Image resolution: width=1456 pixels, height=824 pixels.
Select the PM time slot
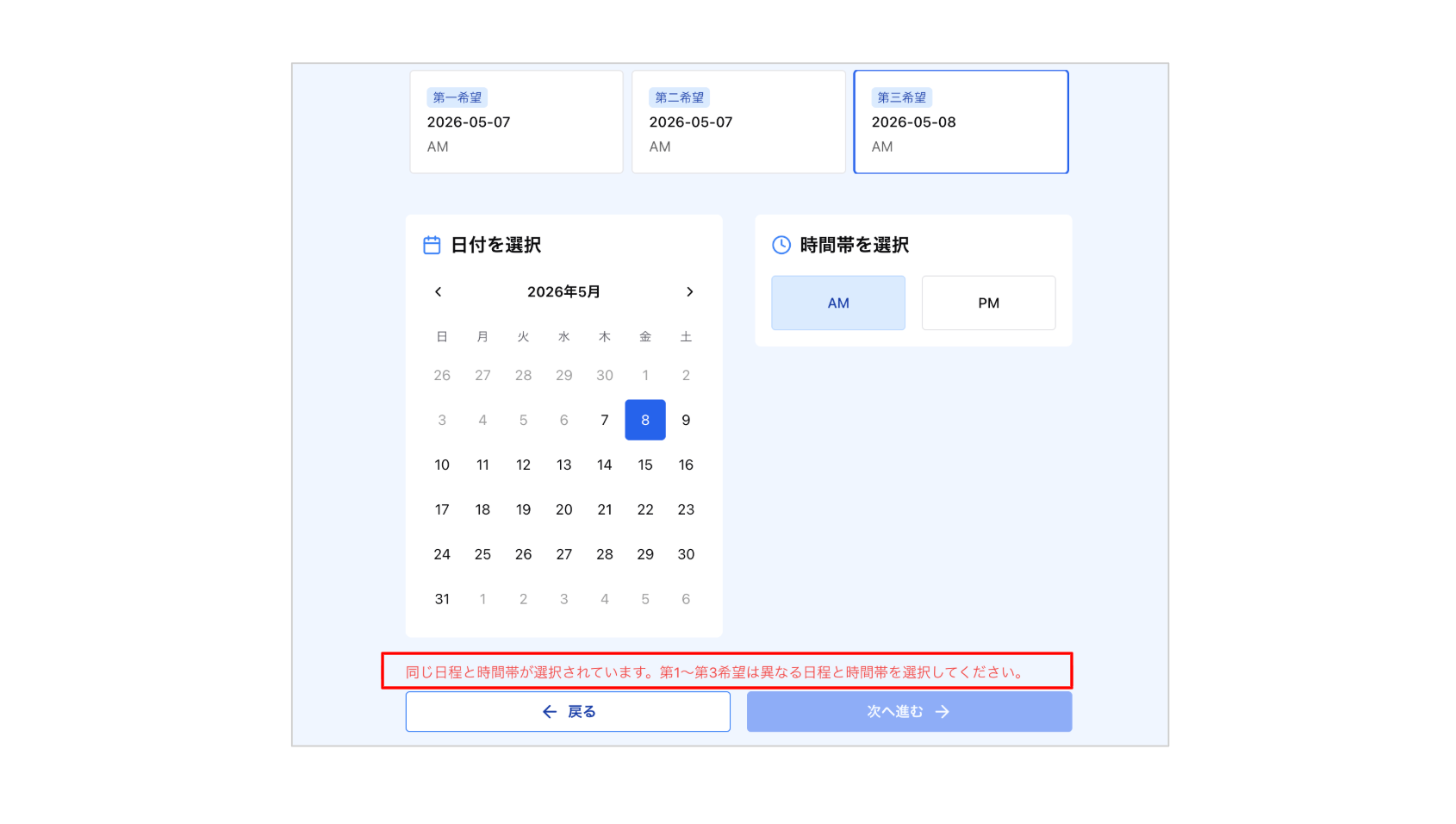988,303
